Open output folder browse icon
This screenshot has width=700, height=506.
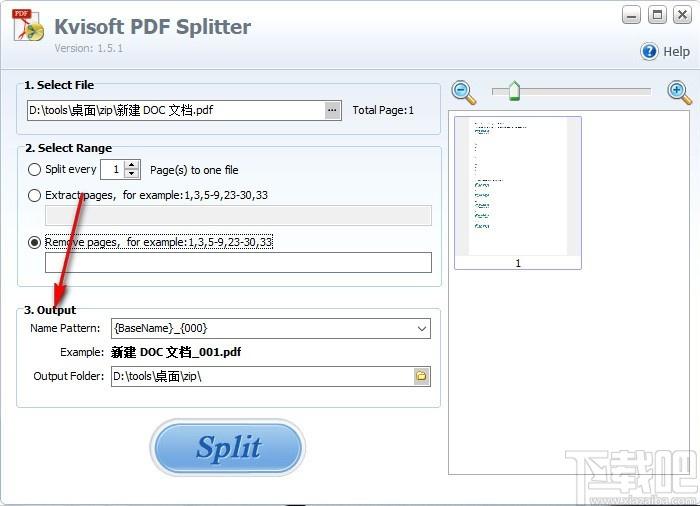(x=421, y=376)
